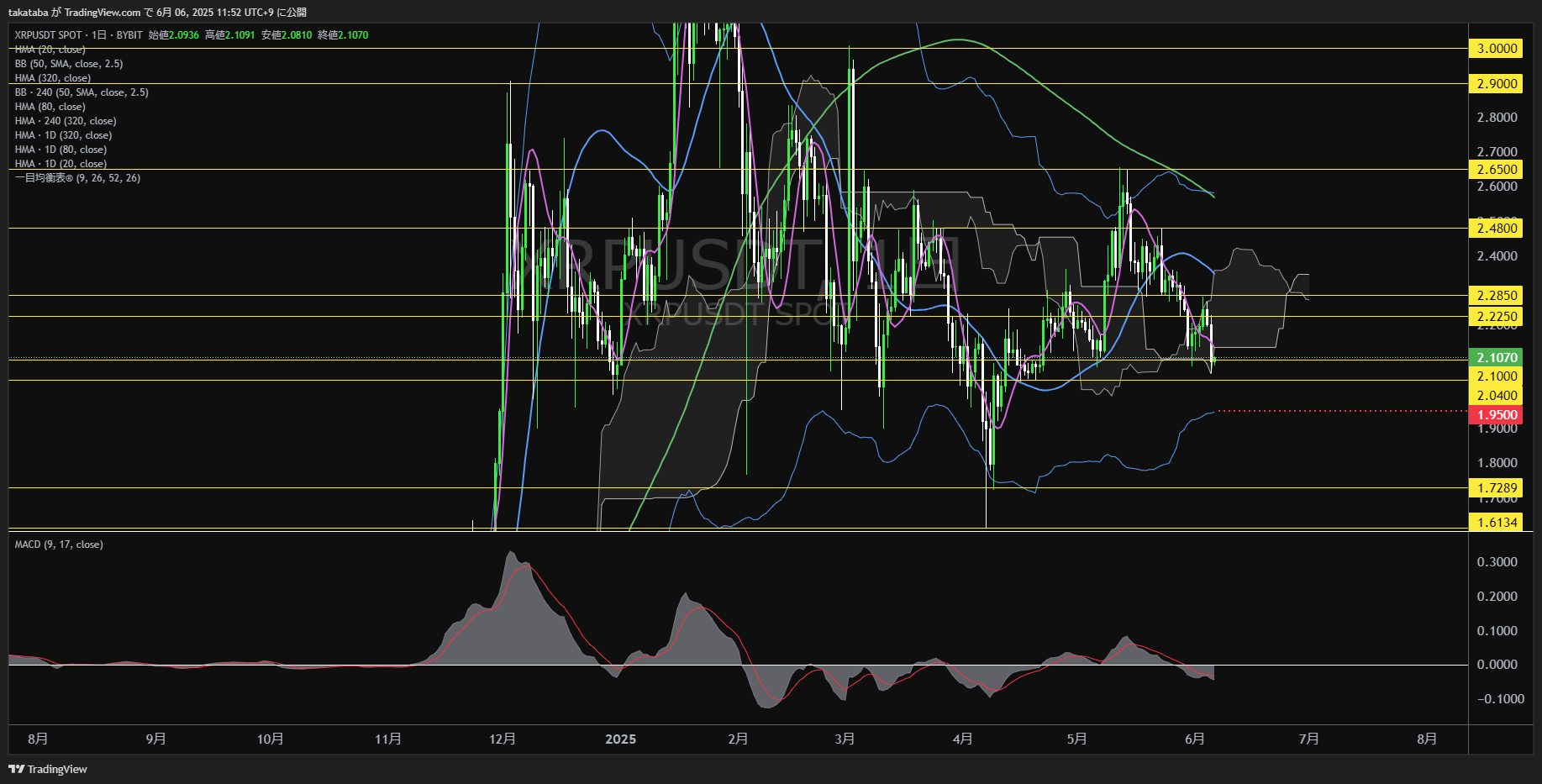Click the 7月 label on time axis
The width and height of the screenshot is (1542, 784).
[x=1308, y=739]
